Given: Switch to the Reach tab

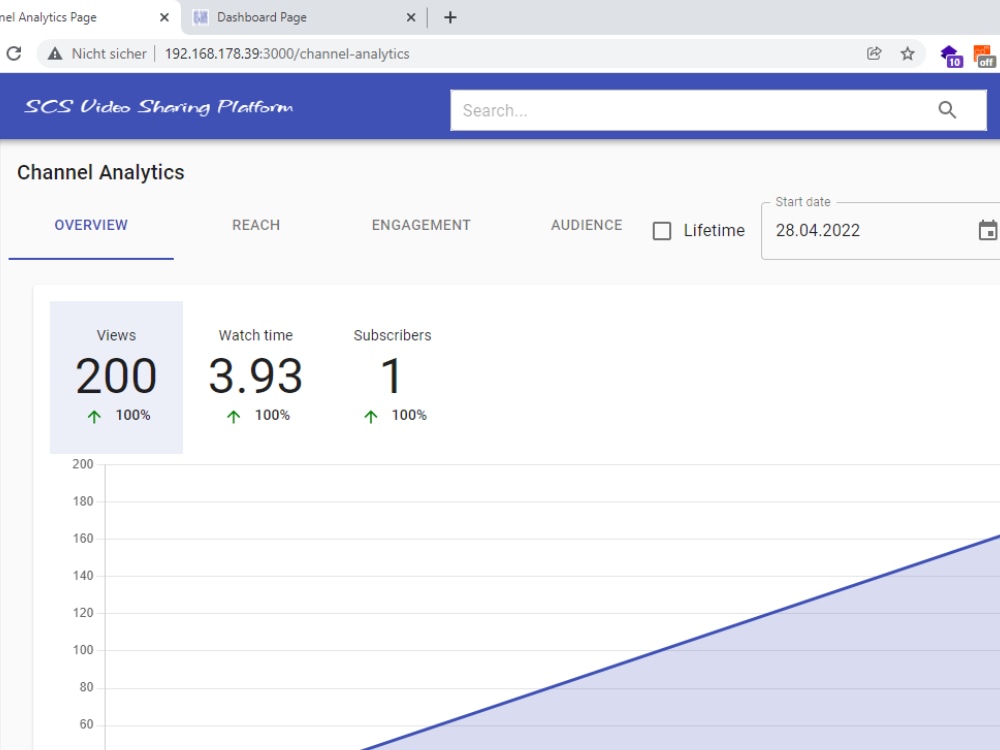Looking at the screenshot, I should click(256, 225).
